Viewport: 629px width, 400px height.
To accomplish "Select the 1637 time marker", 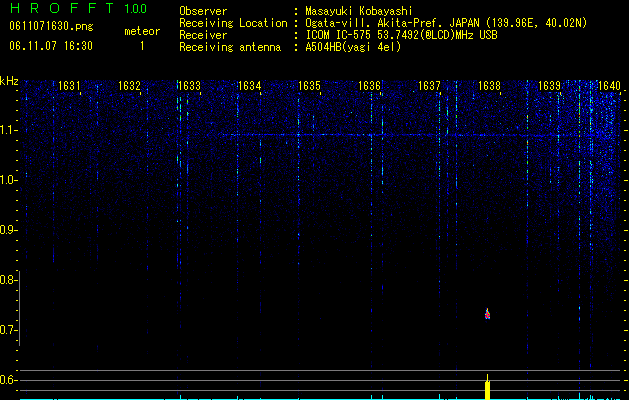I will 429,86.
